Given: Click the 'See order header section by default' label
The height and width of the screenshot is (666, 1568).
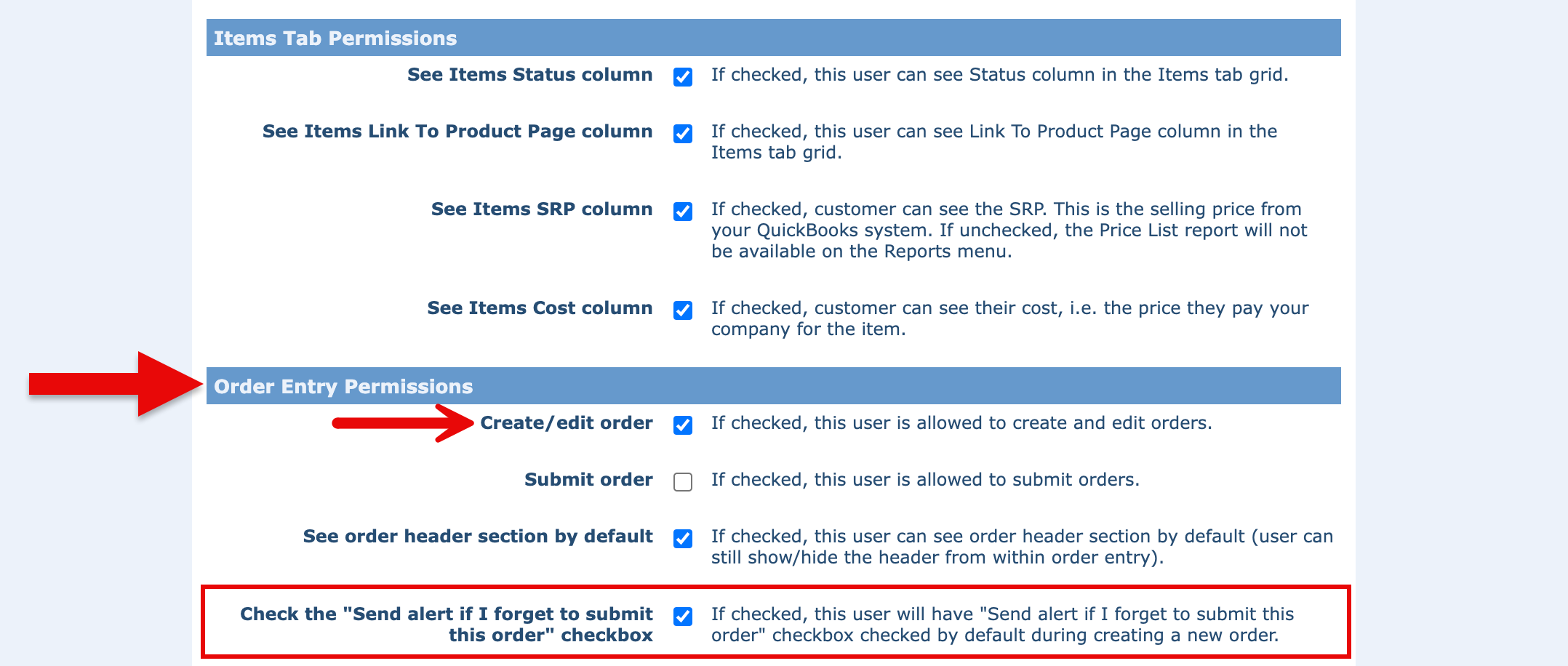Looking at the screenshot, I should tap(478, 536).
